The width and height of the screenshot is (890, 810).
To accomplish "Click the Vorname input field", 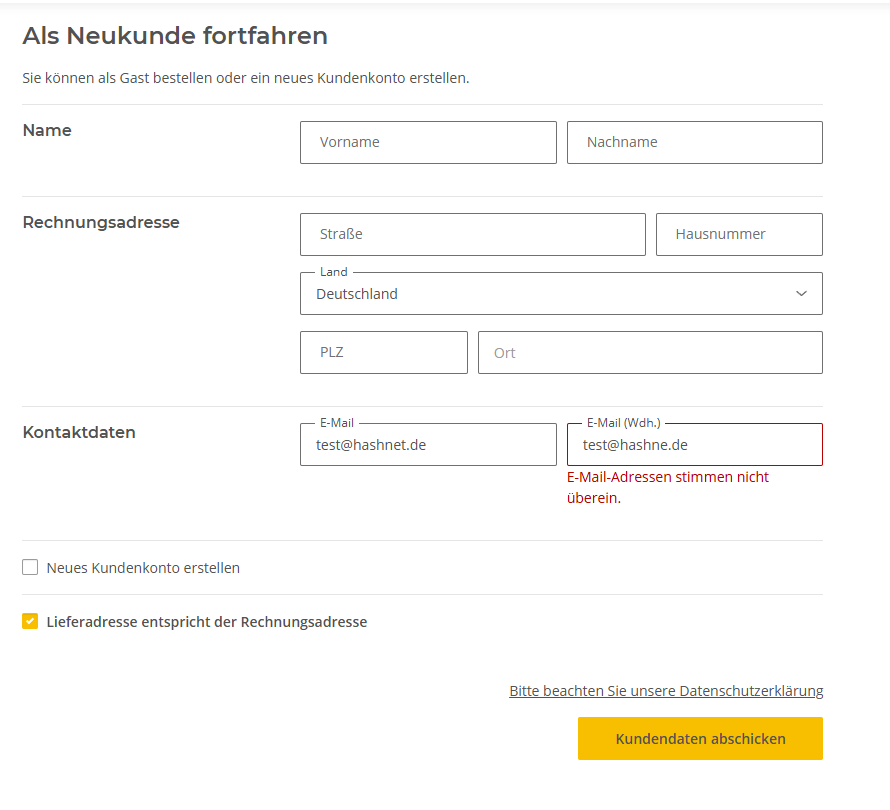I will [428, 142].
